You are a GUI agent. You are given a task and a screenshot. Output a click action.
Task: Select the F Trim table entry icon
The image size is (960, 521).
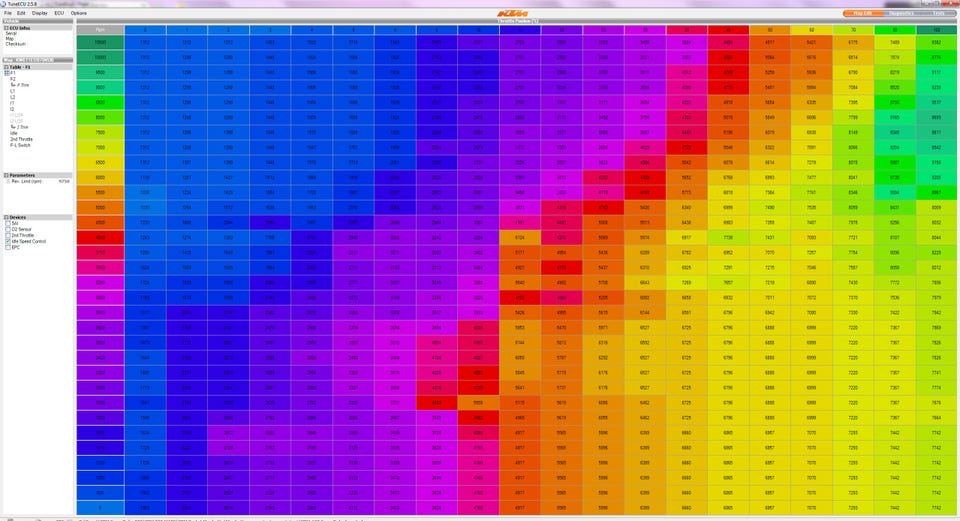coord(13,85)
